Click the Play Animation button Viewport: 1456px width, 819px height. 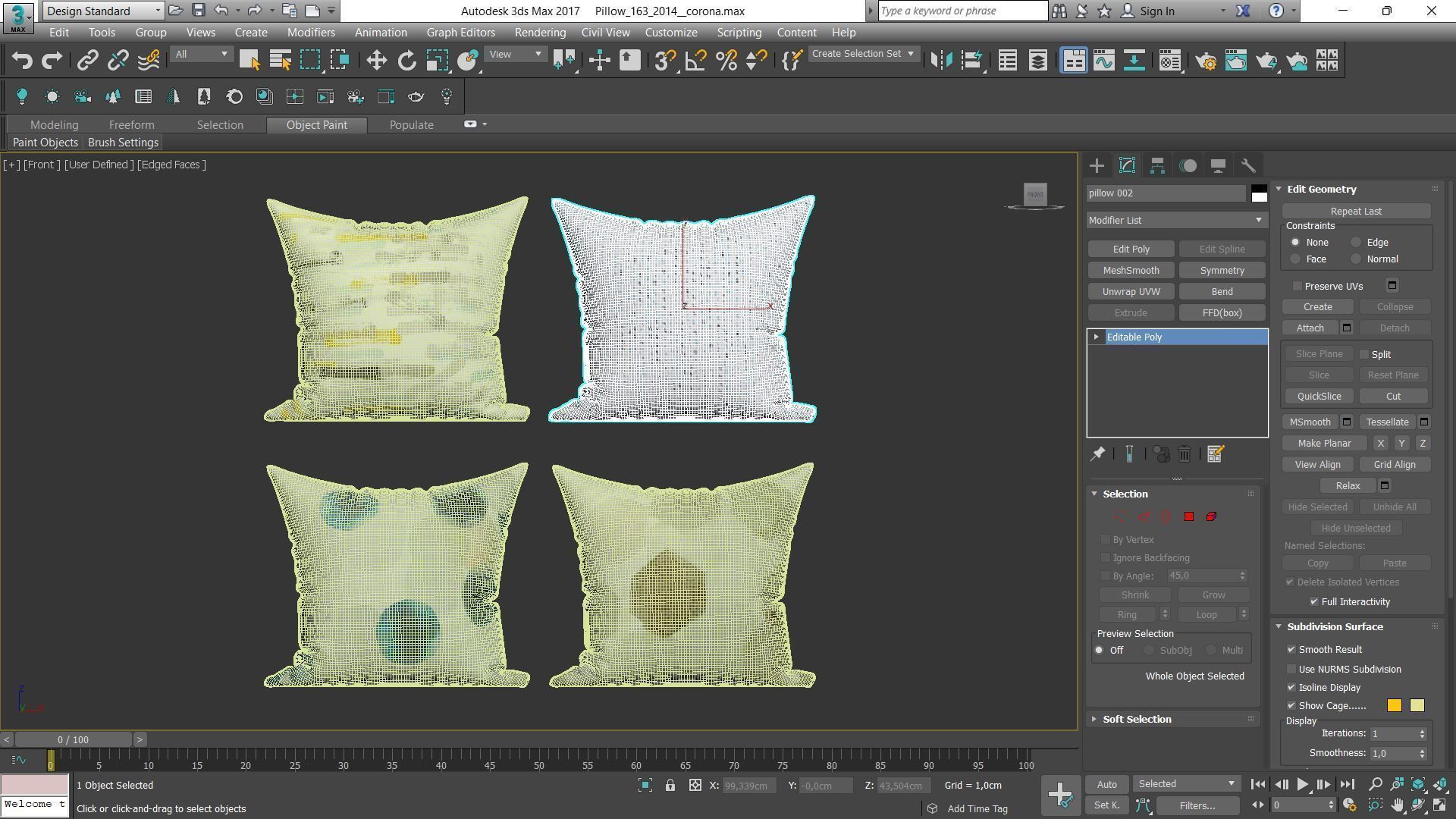pyautogui.click(x=1302, y=785)
